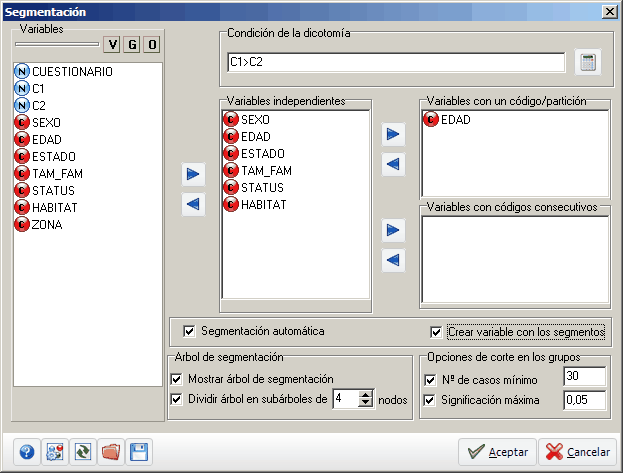The width and height of the screenshot is (623, 473).
Task: Click the Aceptar button
Action: coord(497,452)
